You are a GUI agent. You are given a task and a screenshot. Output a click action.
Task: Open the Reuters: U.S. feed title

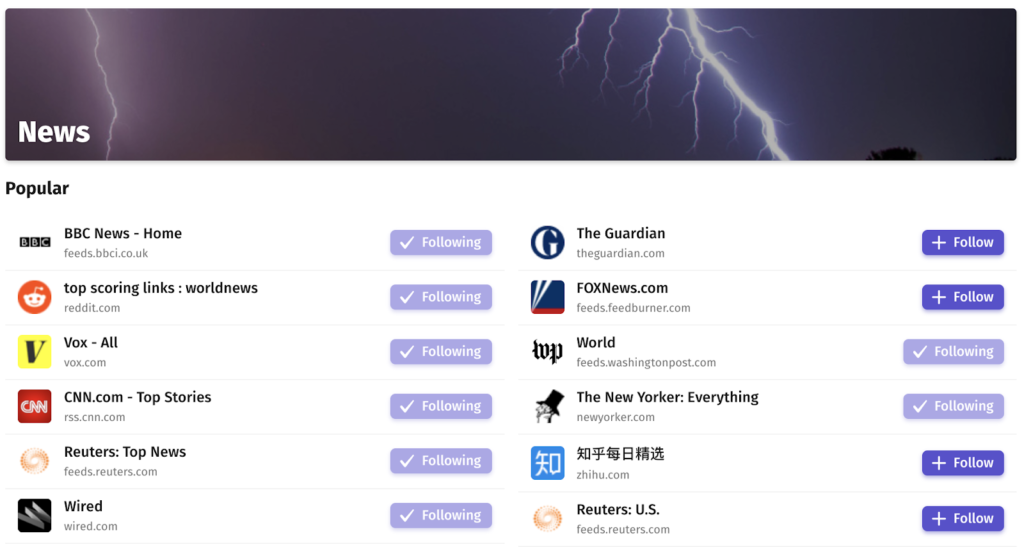coord(618,510)
